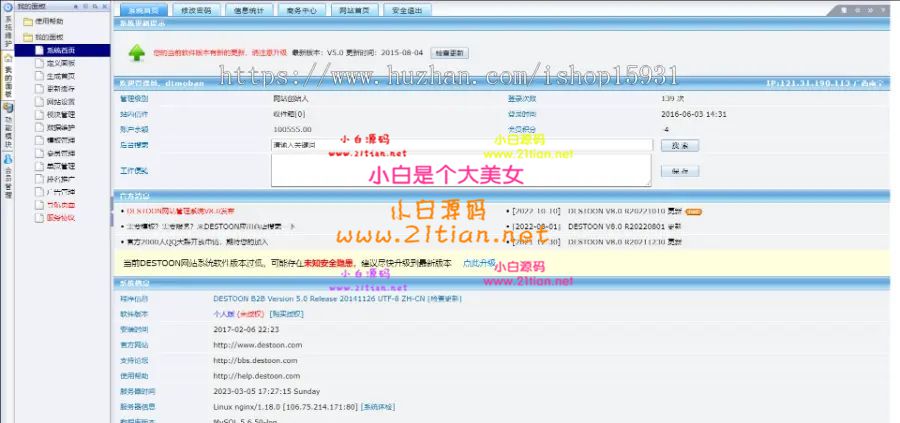Image resolution: width=900 pixels, height=423 pixels.
Task: Select 我的面板 home icon in sidebar
Action: (x=7, y=58)
